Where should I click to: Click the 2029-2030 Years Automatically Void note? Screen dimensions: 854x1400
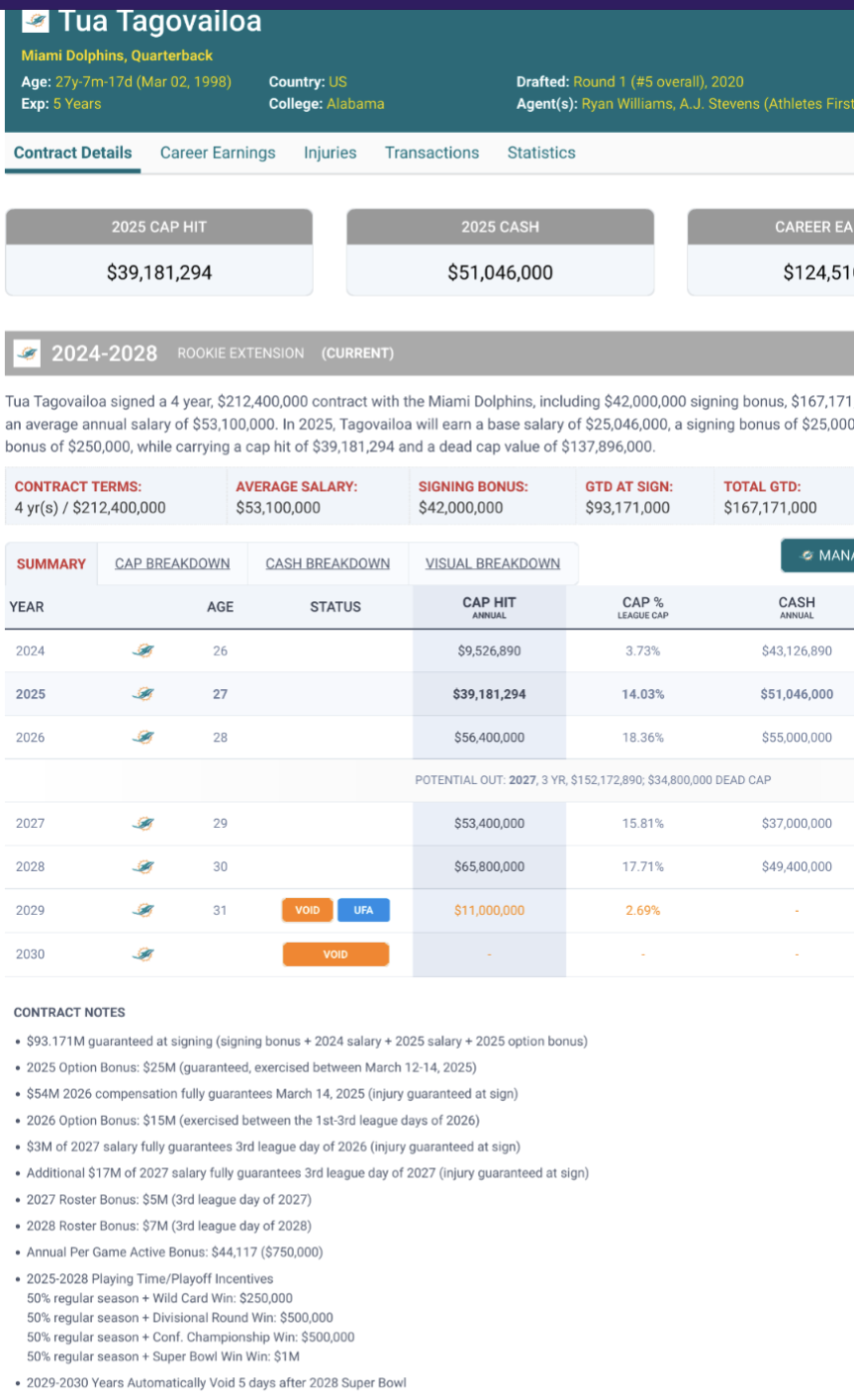tap(216, 1382)
